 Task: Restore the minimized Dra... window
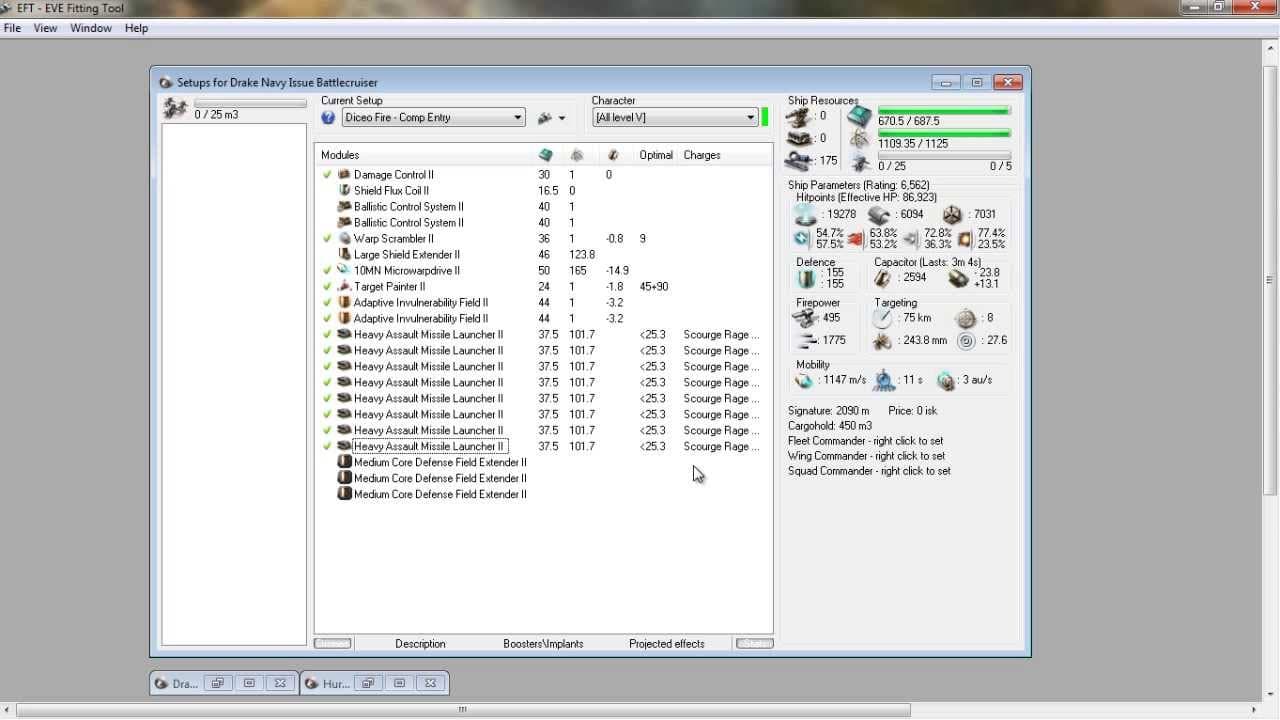click(217, 683)
